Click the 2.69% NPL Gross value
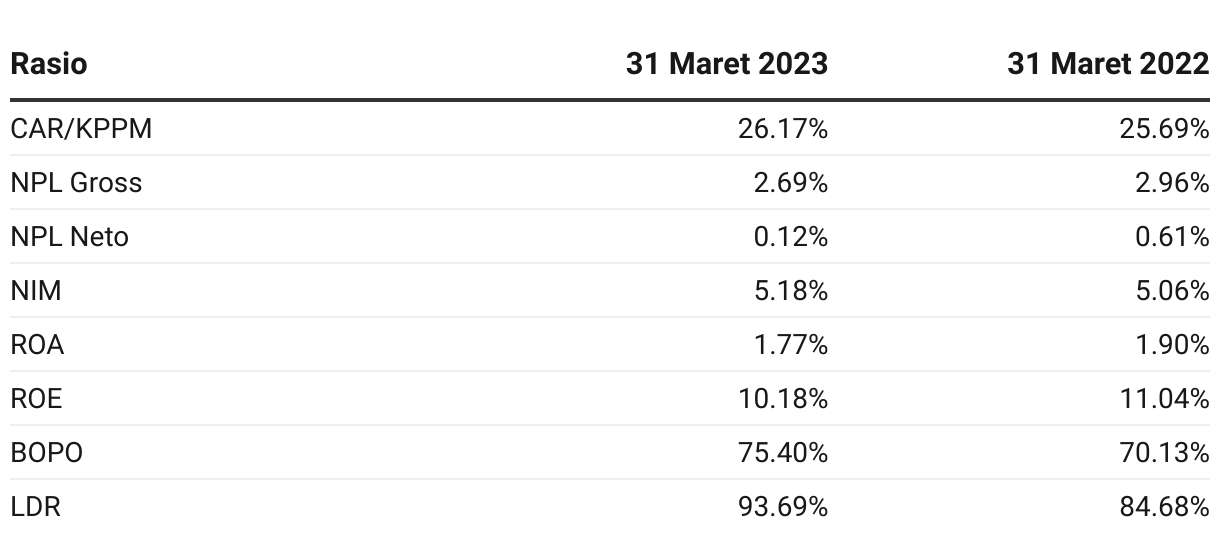This screenshot has height=542, width=1220. [x=791, y=183]
